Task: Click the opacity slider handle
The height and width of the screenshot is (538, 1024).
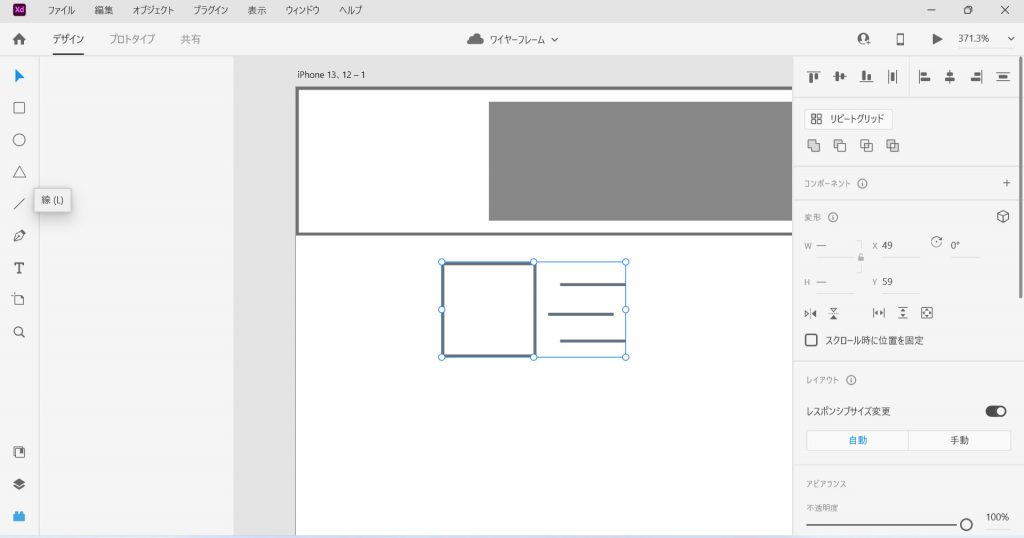Action: coord(966,524)
